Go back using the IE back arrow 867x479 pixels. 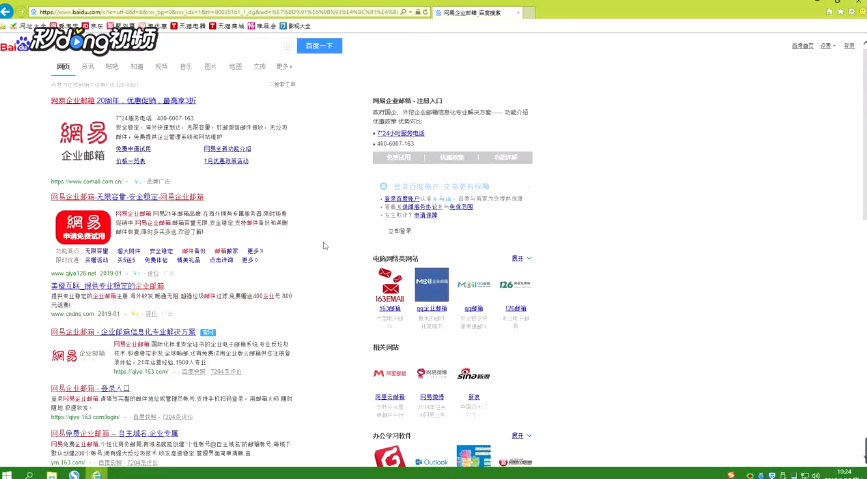point(6,11)
